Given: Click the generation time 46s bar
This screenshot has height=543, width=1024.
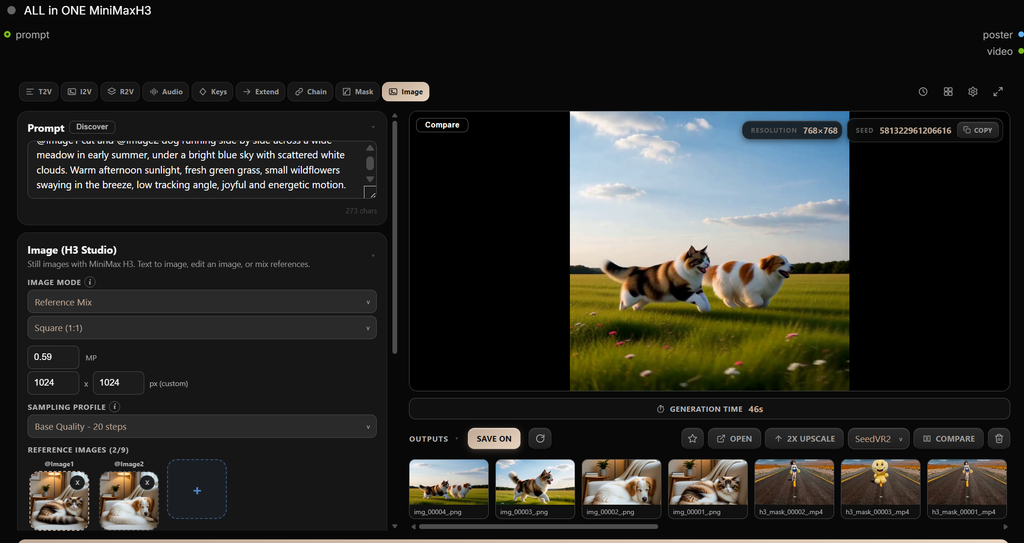Looking at the screenshot, I should point(709,409).
